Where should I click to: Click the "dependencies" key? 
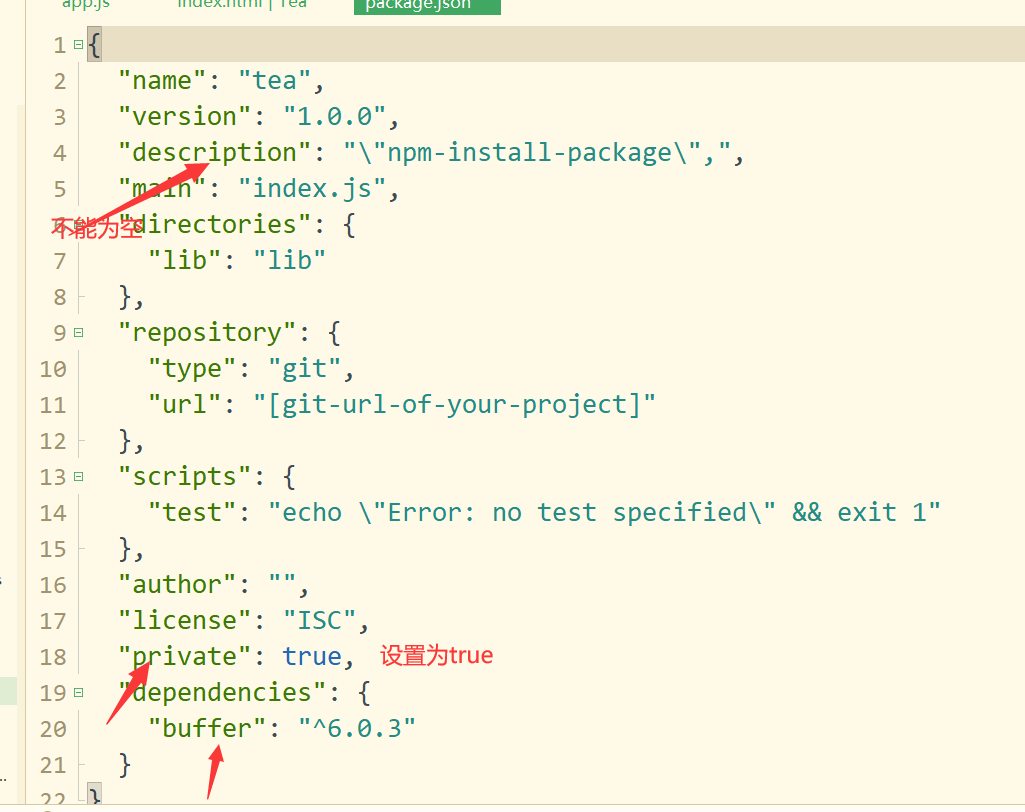pyautogui.click(x=222, y=692)
